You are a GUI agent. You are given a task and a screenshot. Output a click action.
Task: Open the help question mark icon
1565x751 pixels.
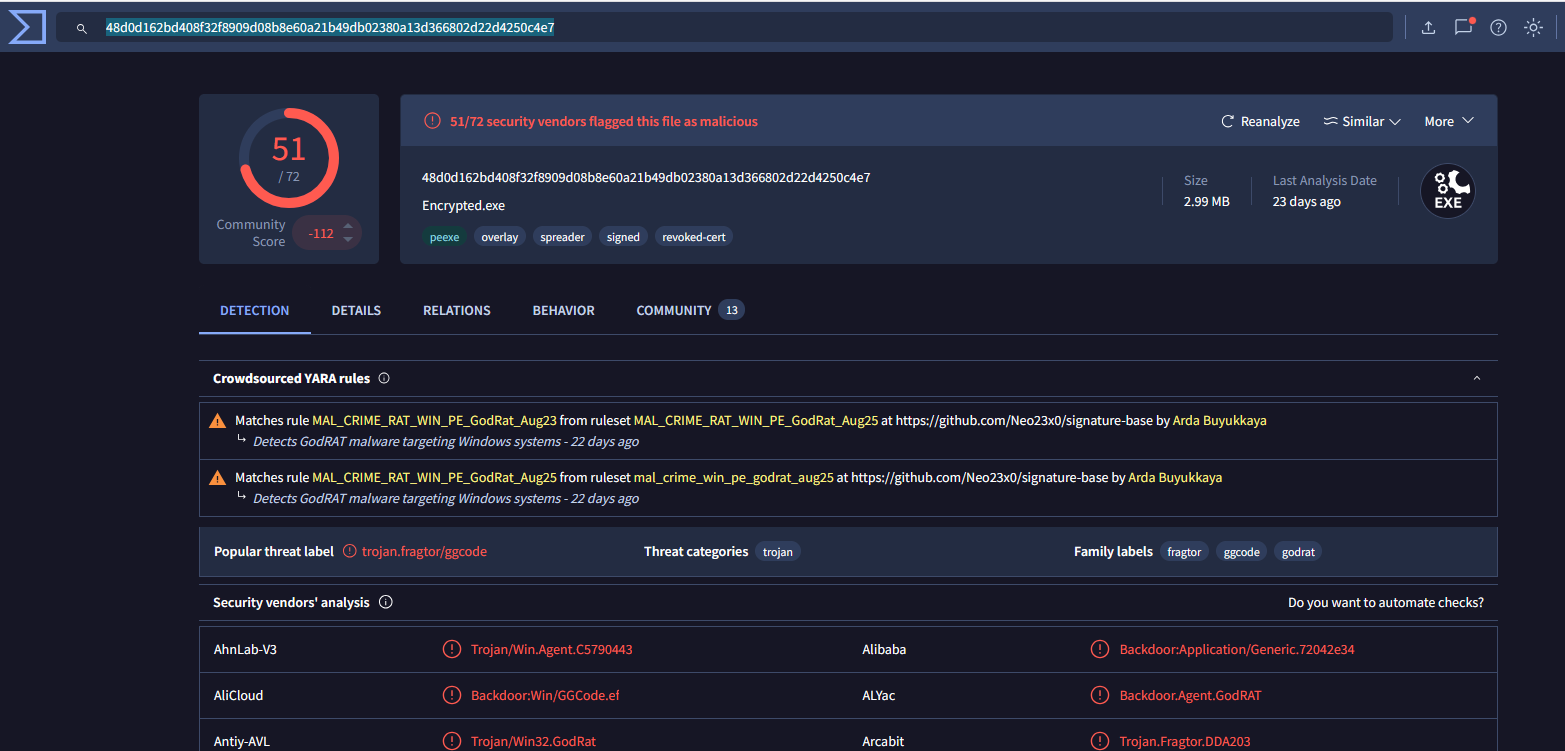point(1498,28)
